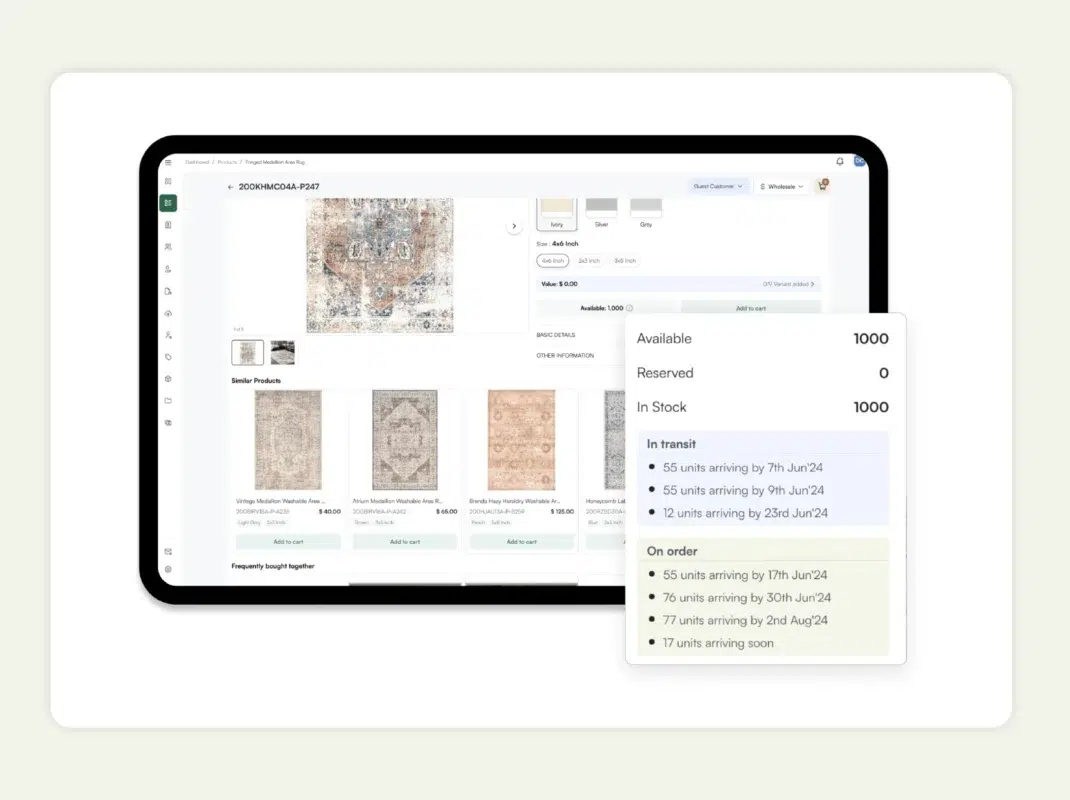The width and height of the screenshot is (1070, 800).
Task: Open the Wholesale pricing dropdown
Action: pyautogui.click(x=782, y=186)
